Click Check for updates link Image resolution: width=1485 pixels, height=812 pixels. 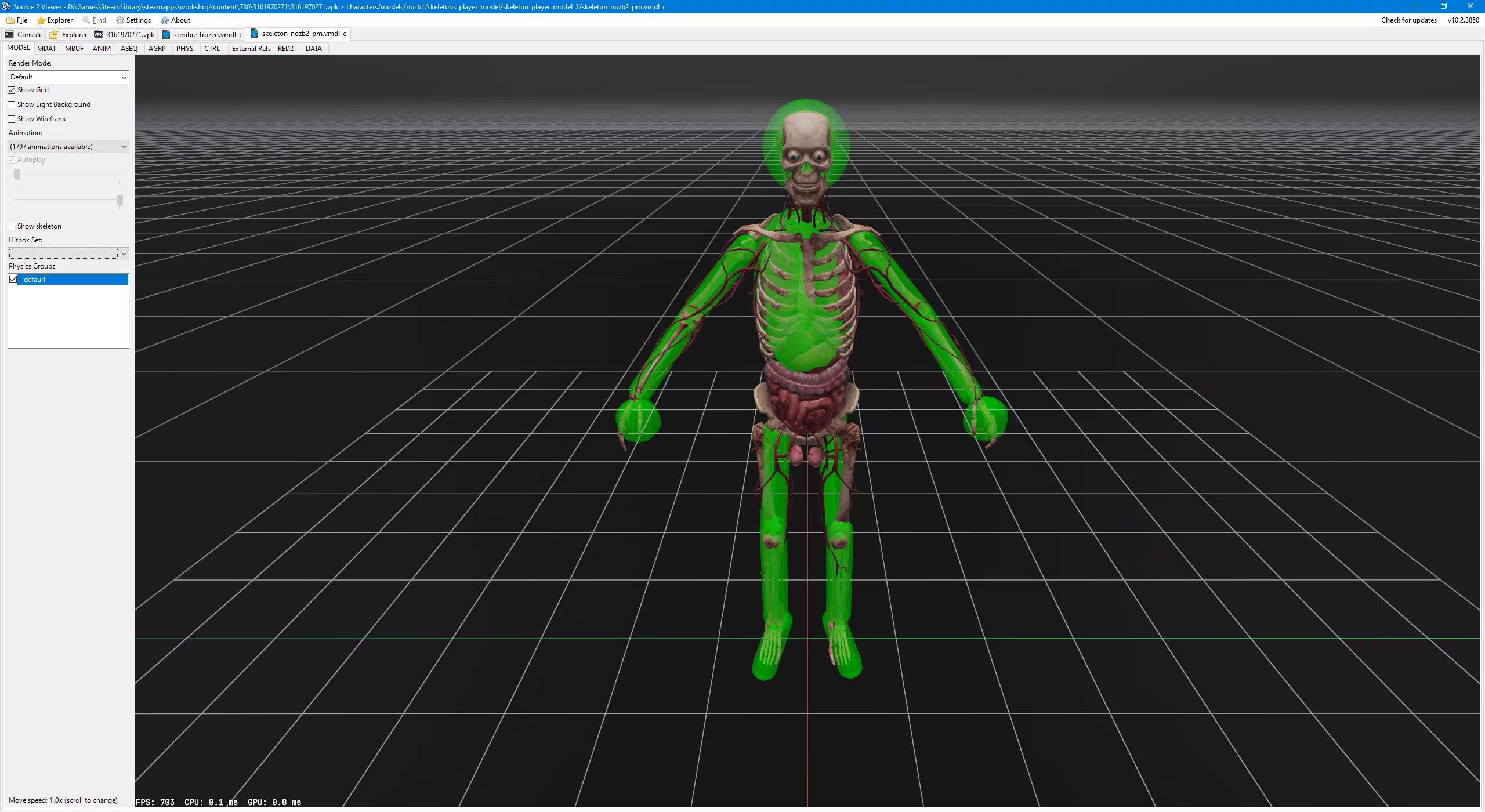click(x=1408, y=20)
